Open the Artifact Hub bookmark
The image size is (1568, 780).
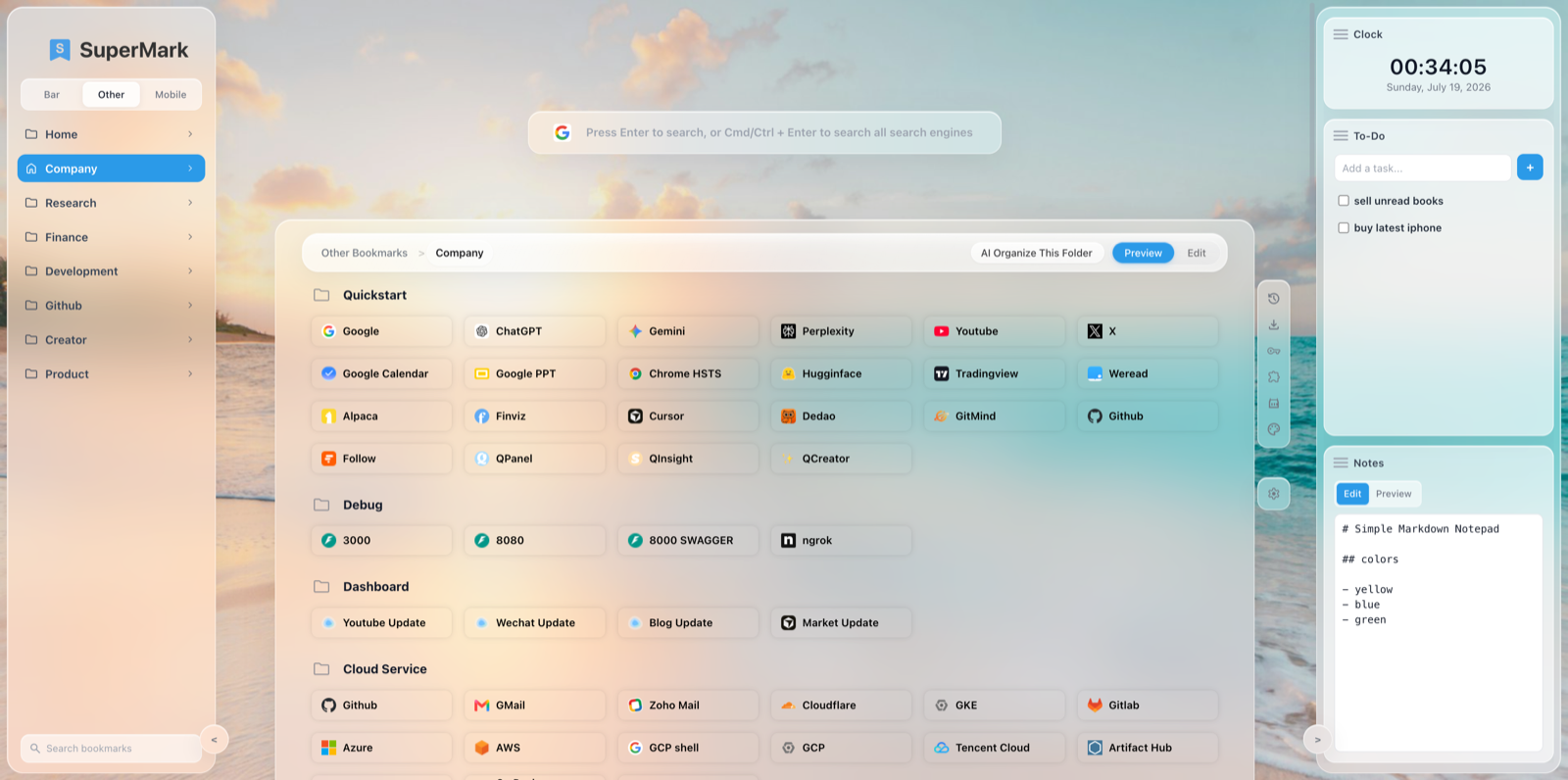1148,747
